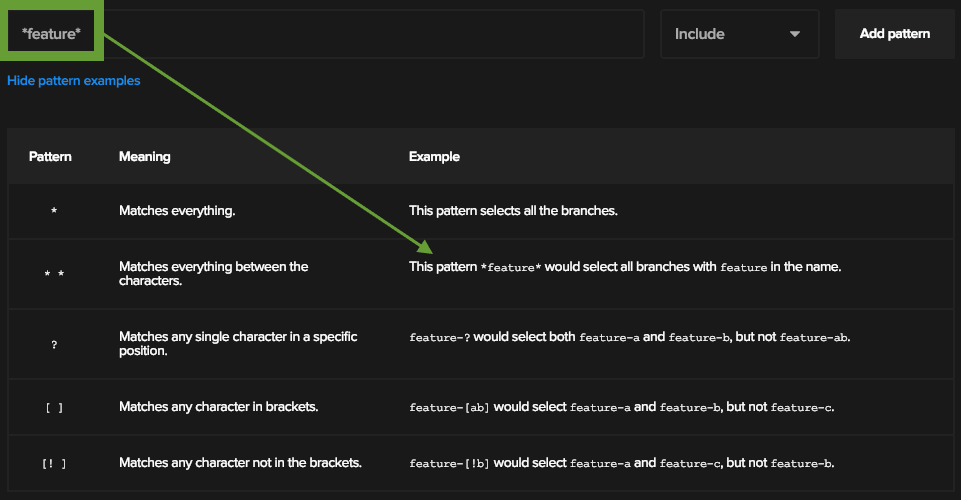Viewport: 961px width, 500px height.
Task: Select the double asterisk pattern symbol
Action: [x=54, y=274]
